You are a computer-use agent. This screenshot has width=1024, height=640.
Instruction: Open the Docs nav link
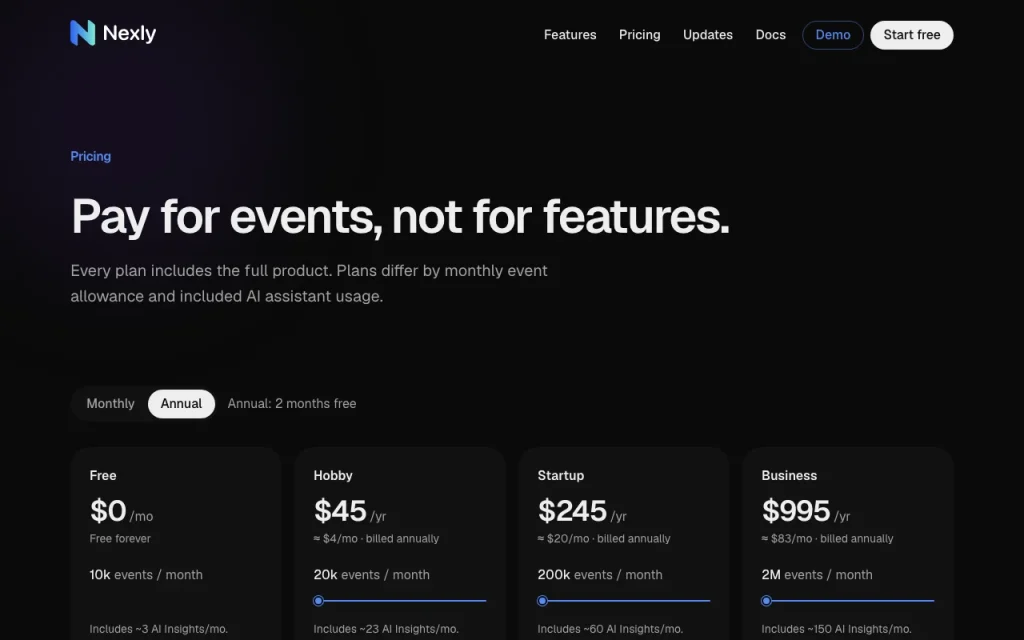tap(770, 35)
